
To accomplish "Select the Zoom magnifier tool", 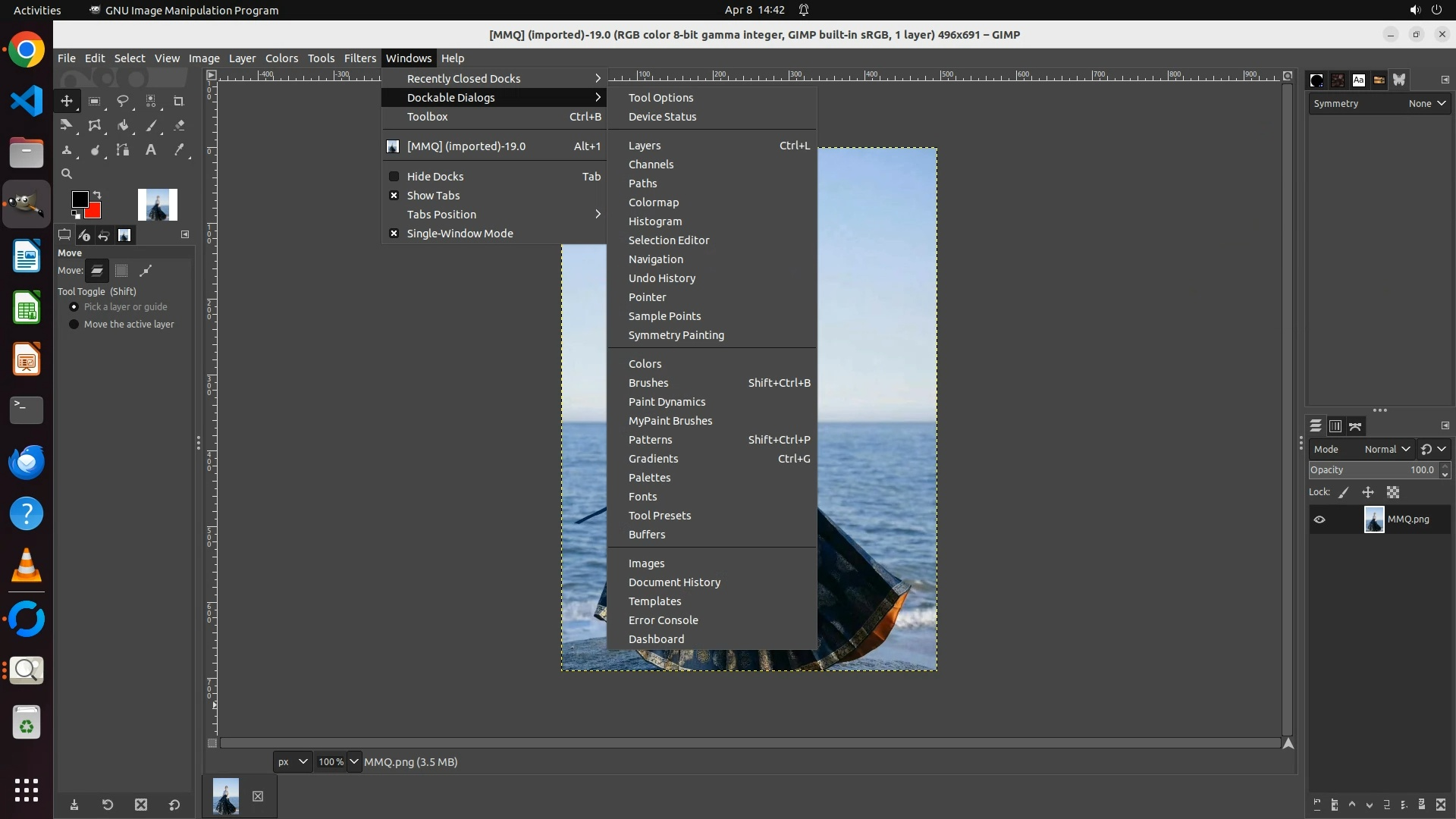I will coord(67,174).
